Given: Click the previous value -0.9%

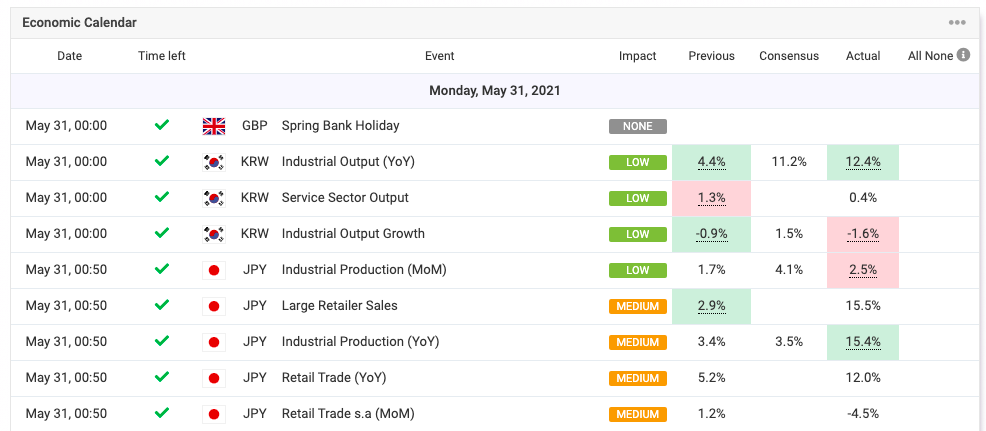Looking at the screenshot, I should 711,233.
